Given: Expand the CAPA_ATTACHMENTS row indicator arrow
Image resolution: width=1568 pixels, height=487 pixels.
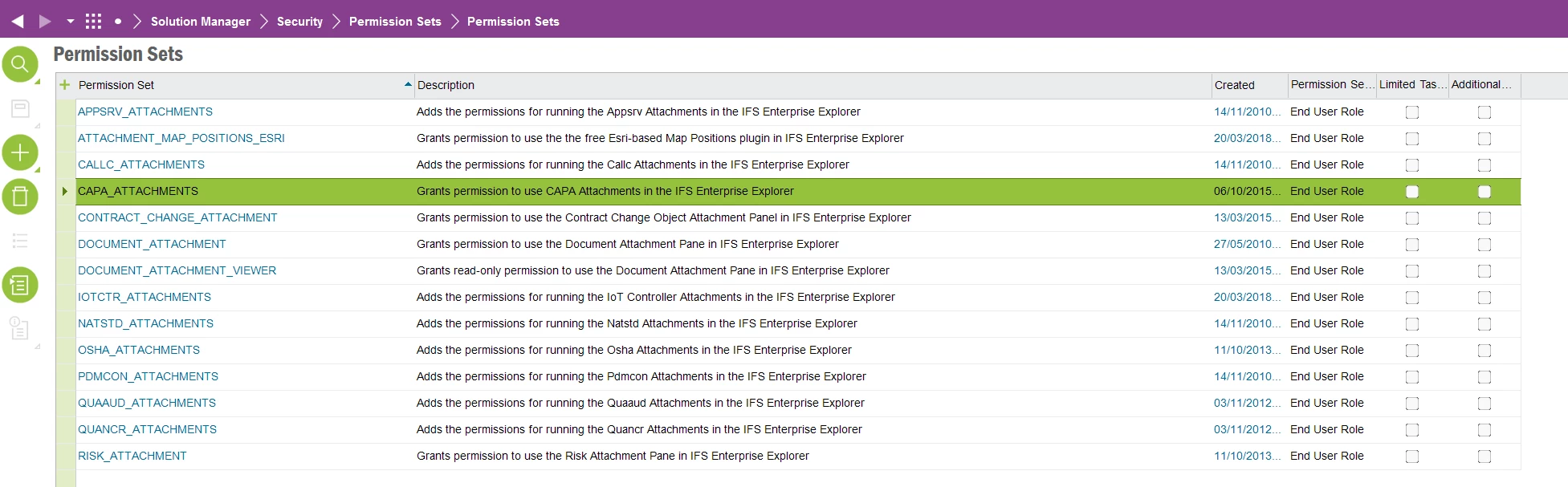Looking at the screenshot, I should tap(65, 191).
